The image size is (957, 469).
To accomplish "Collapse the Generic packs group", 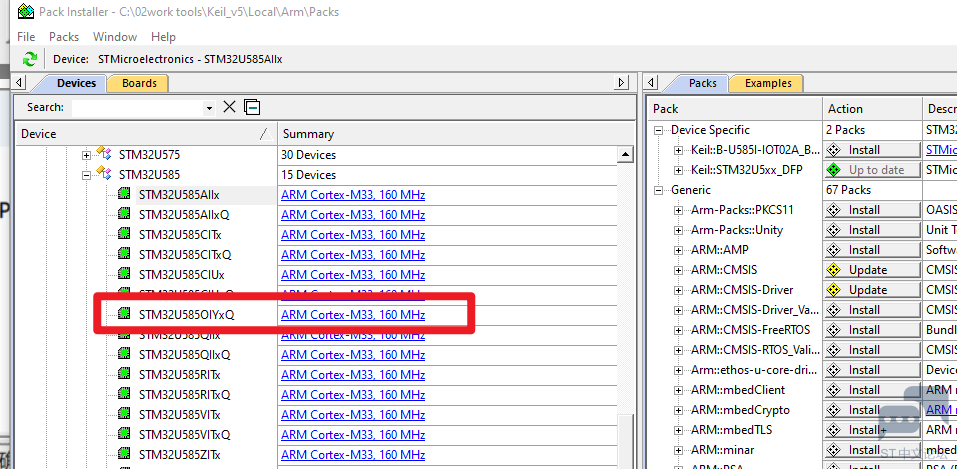I will coord(659,190).
